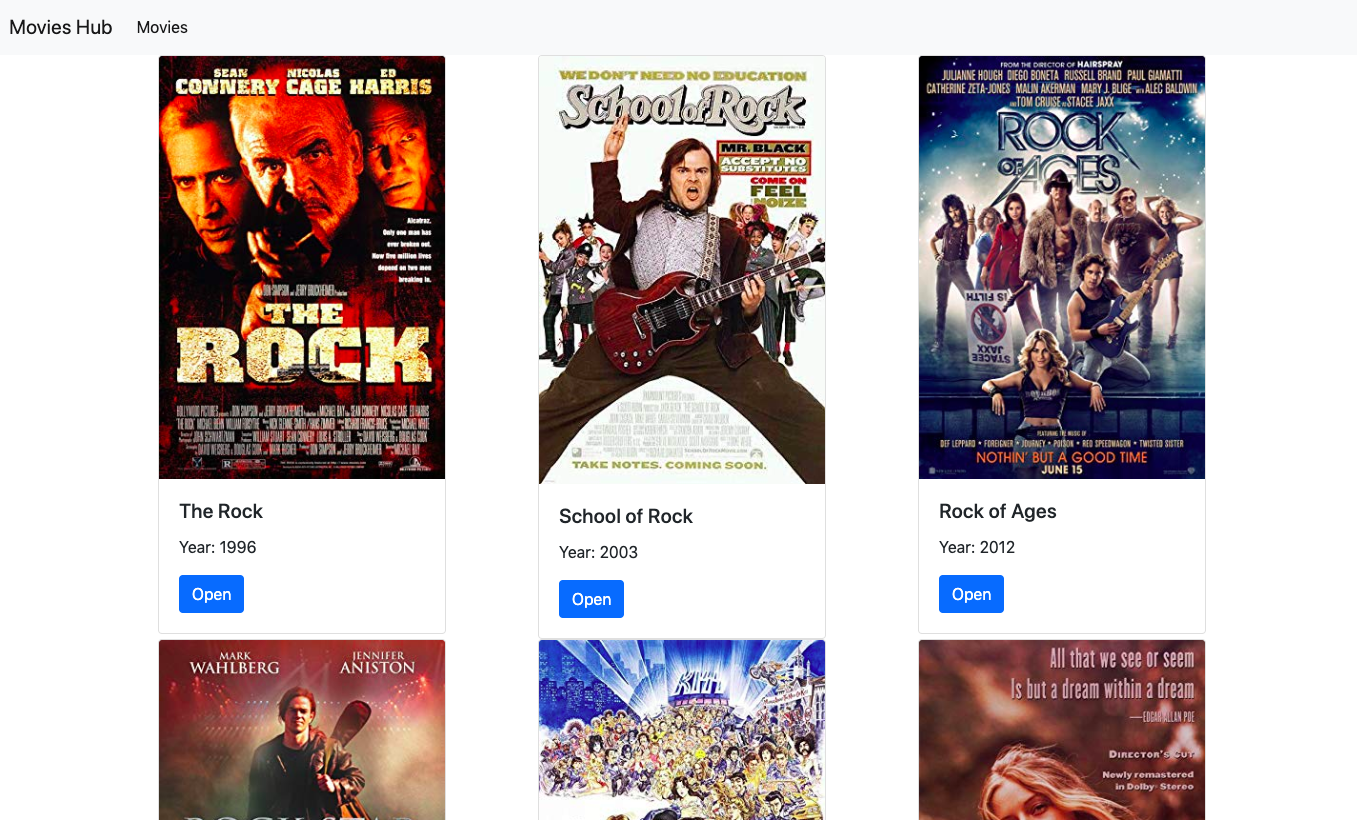Viewport: 1357px width, 820px height.
Task: Select the Rock of Ages card title
Action: pos(998,511)
